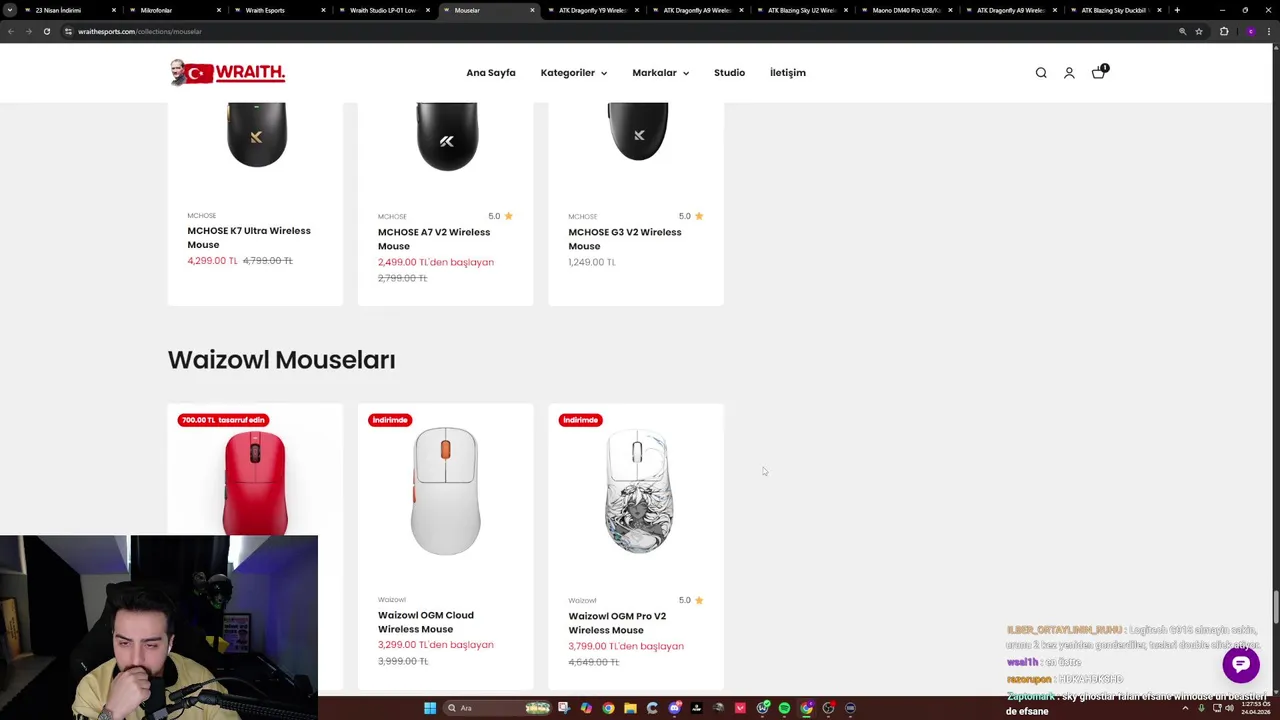The image size is (1280, 720).
Task: Reload the page with refresh icon
Action: click(x=46, y=31)
